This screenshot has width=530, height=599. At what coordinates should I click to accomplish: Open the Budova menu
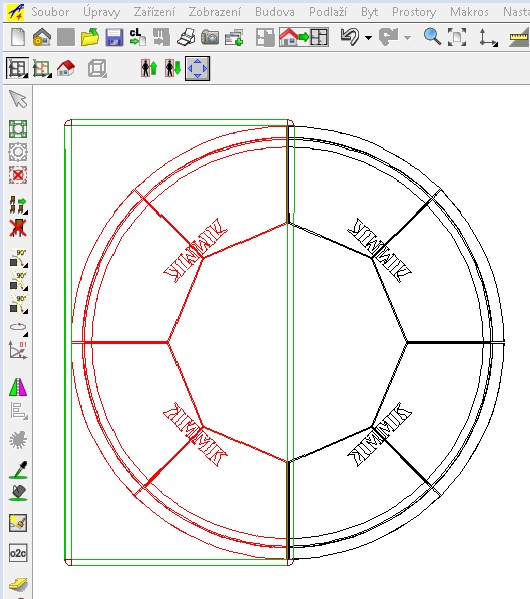[275, 12]
